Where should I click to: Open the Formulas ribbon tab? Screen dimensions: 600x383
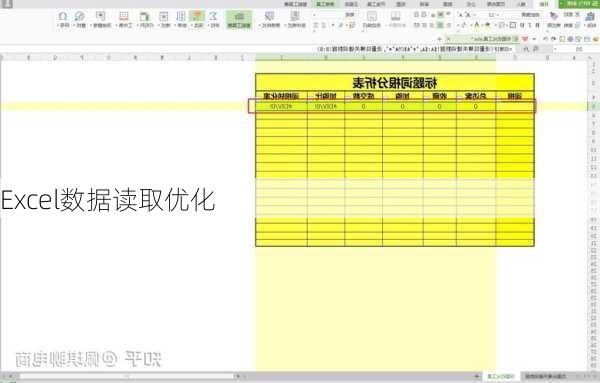[471, 4]
